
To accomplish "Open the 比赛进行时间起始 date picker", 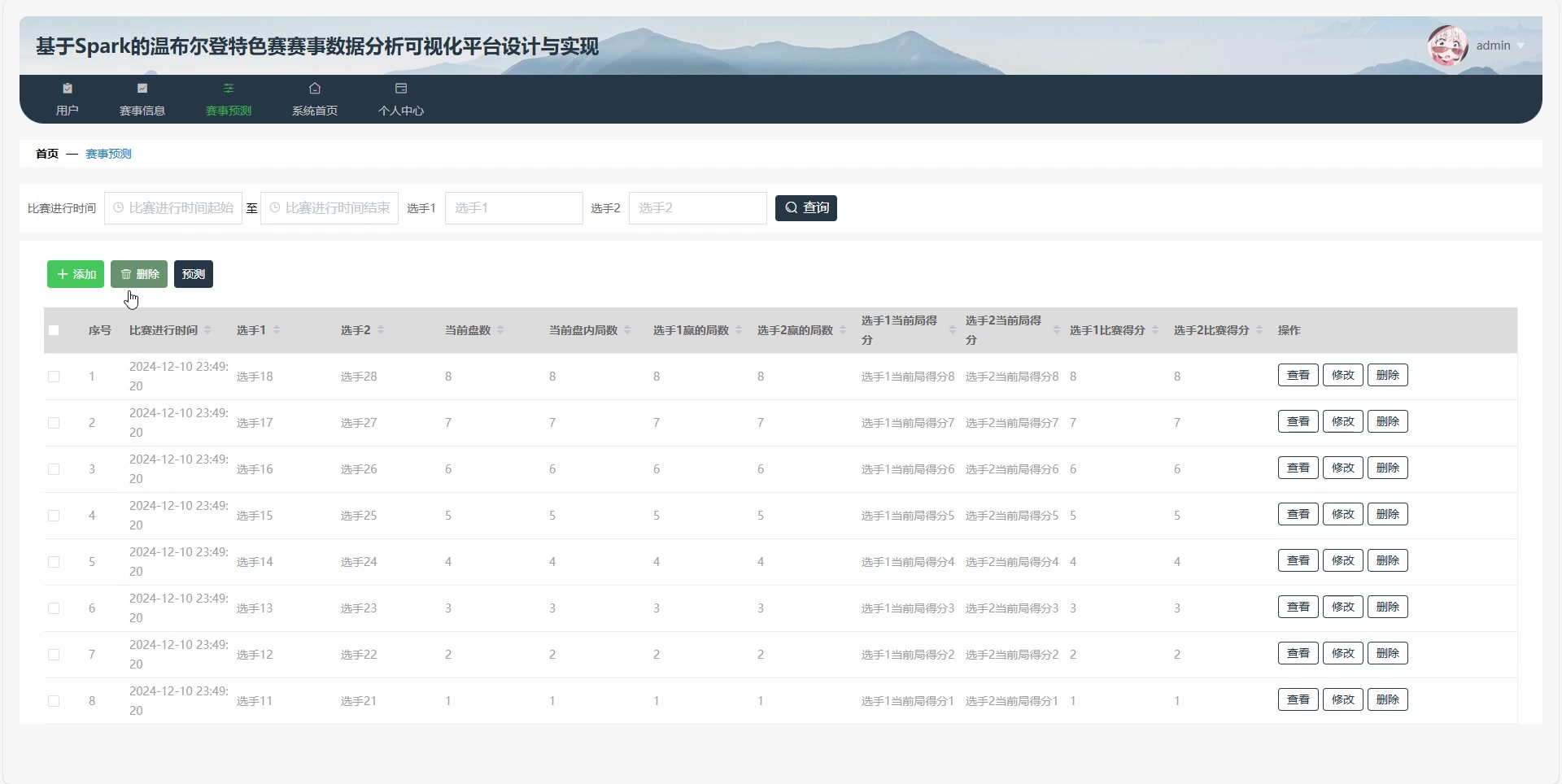I will click(173, 208).
